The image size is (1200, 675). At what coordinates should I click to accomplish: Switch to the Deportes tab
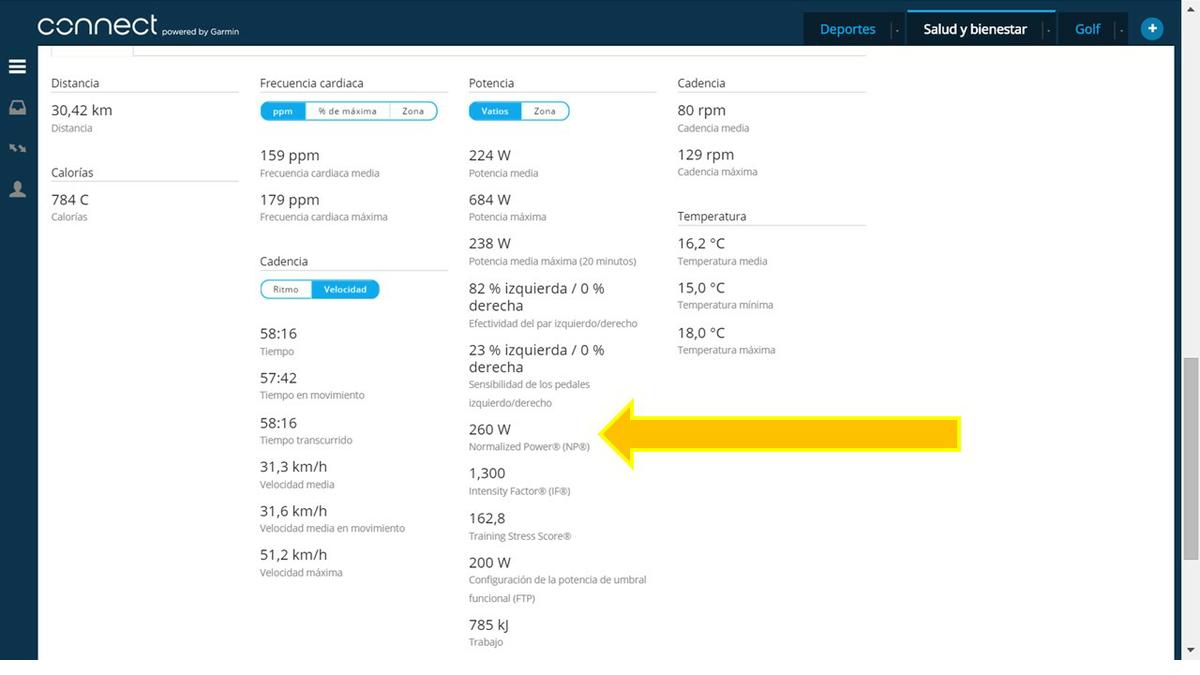point(847,29)
